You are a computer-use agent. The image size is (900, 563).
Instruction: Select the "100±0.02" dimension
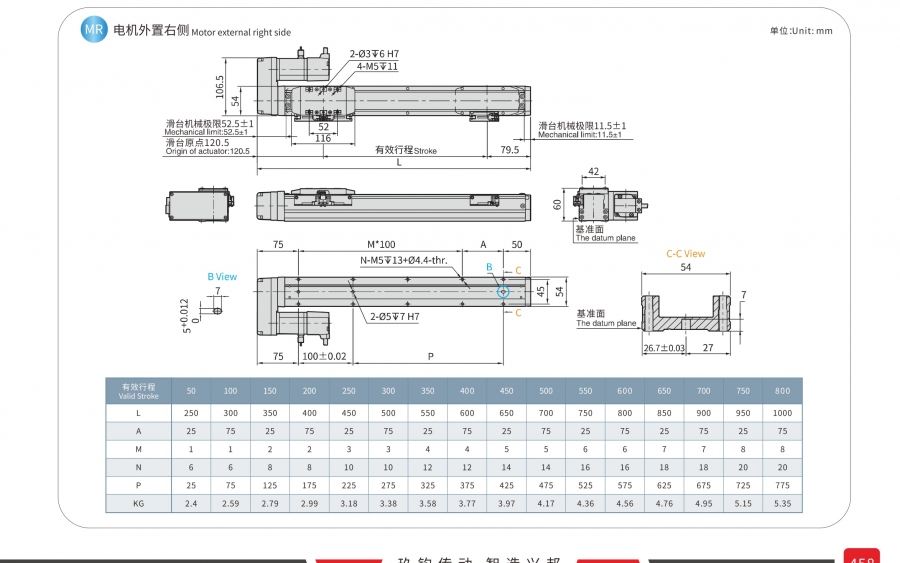[324, 356]
